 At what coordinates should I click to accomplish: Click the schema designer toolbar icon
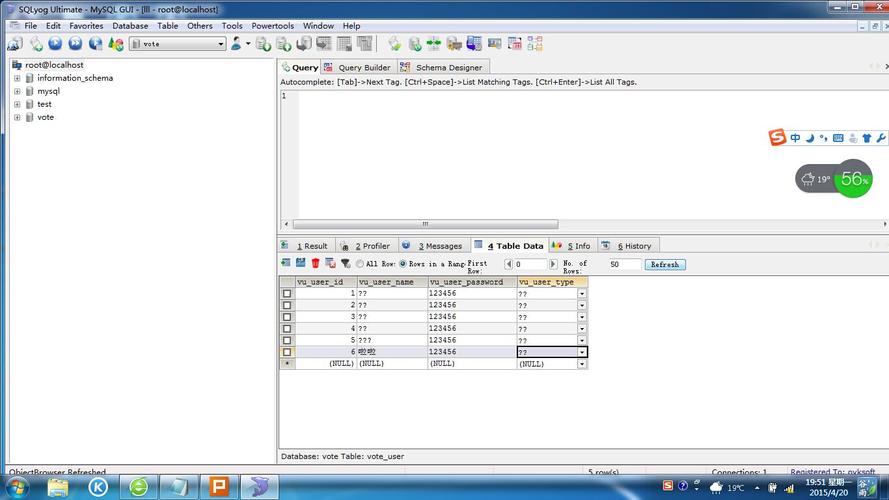tap(535, 44)
